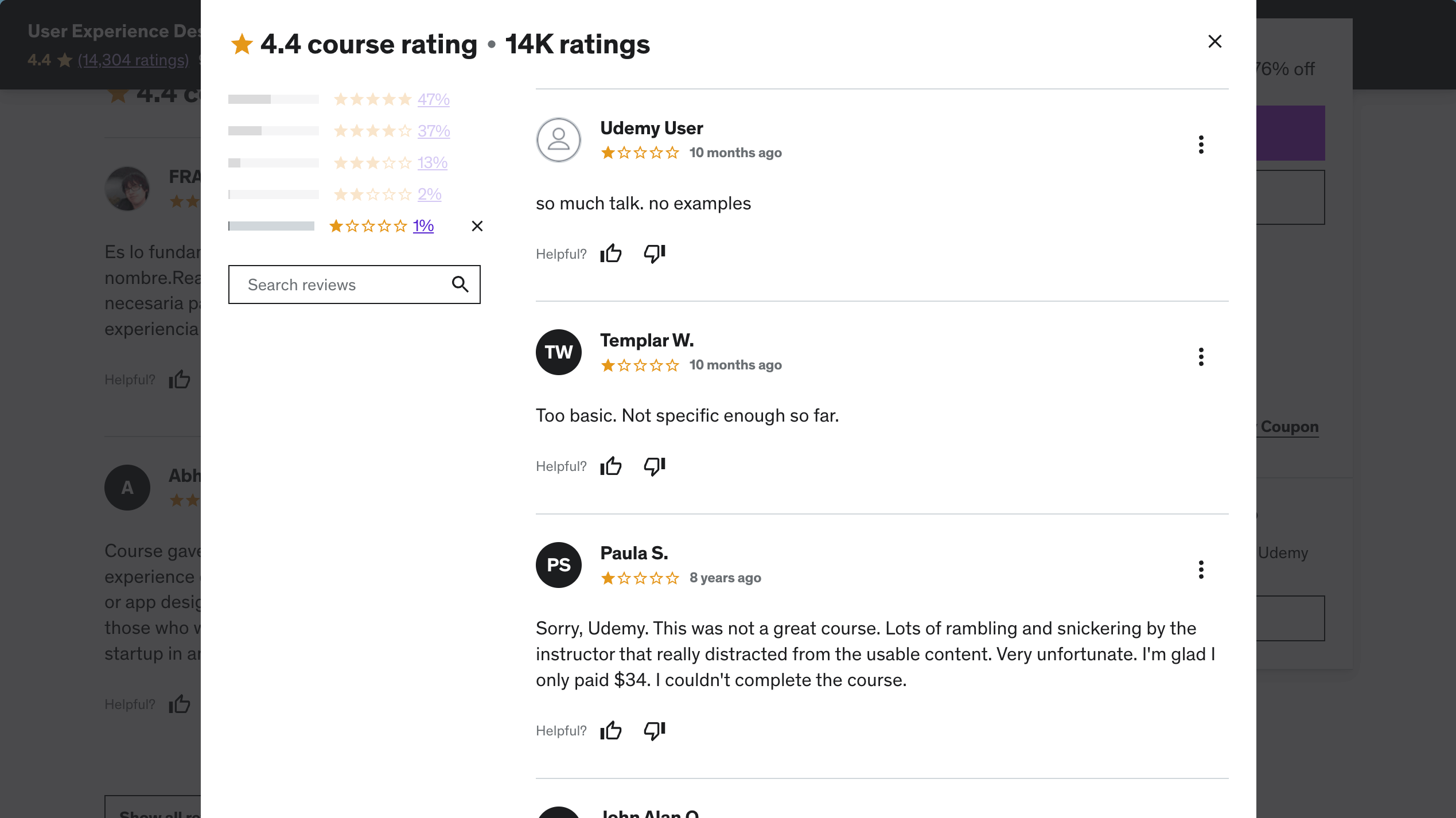Thumbs up Udemy User's review
The width and height of the screenshot is (1456, 818).
tap(611, 253)
